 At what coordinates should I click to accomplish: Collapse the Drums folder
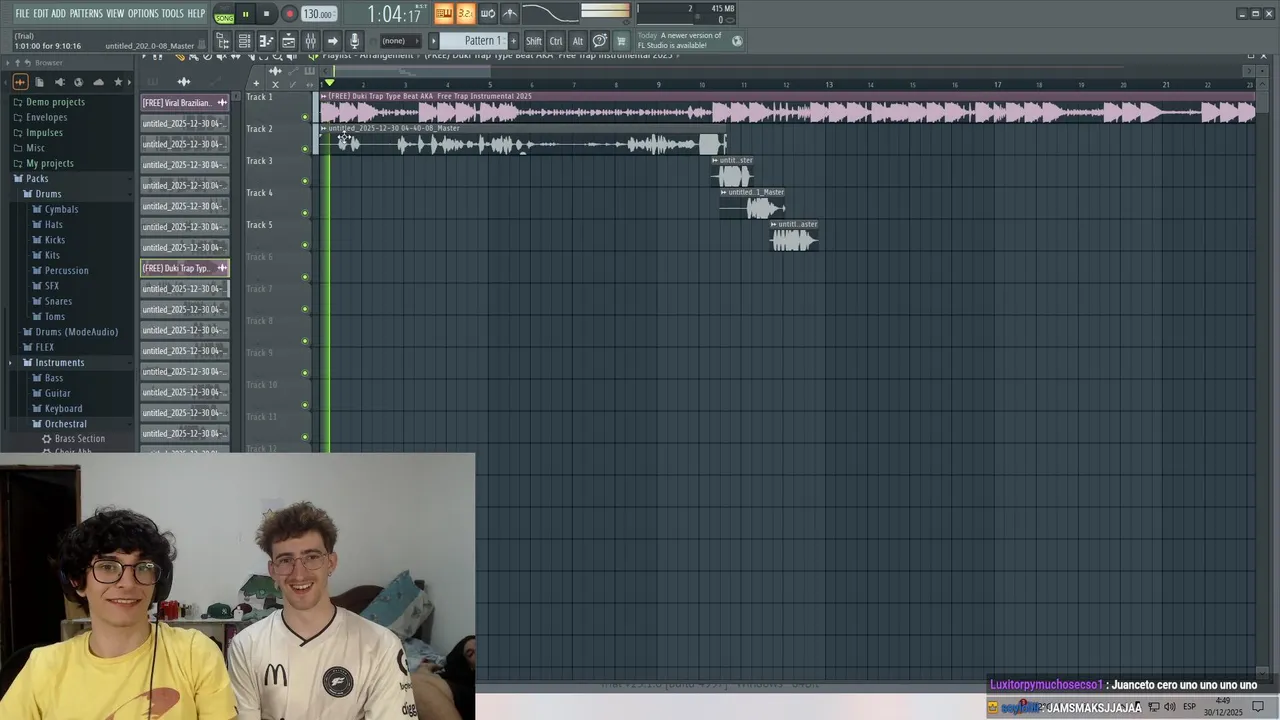48,194
